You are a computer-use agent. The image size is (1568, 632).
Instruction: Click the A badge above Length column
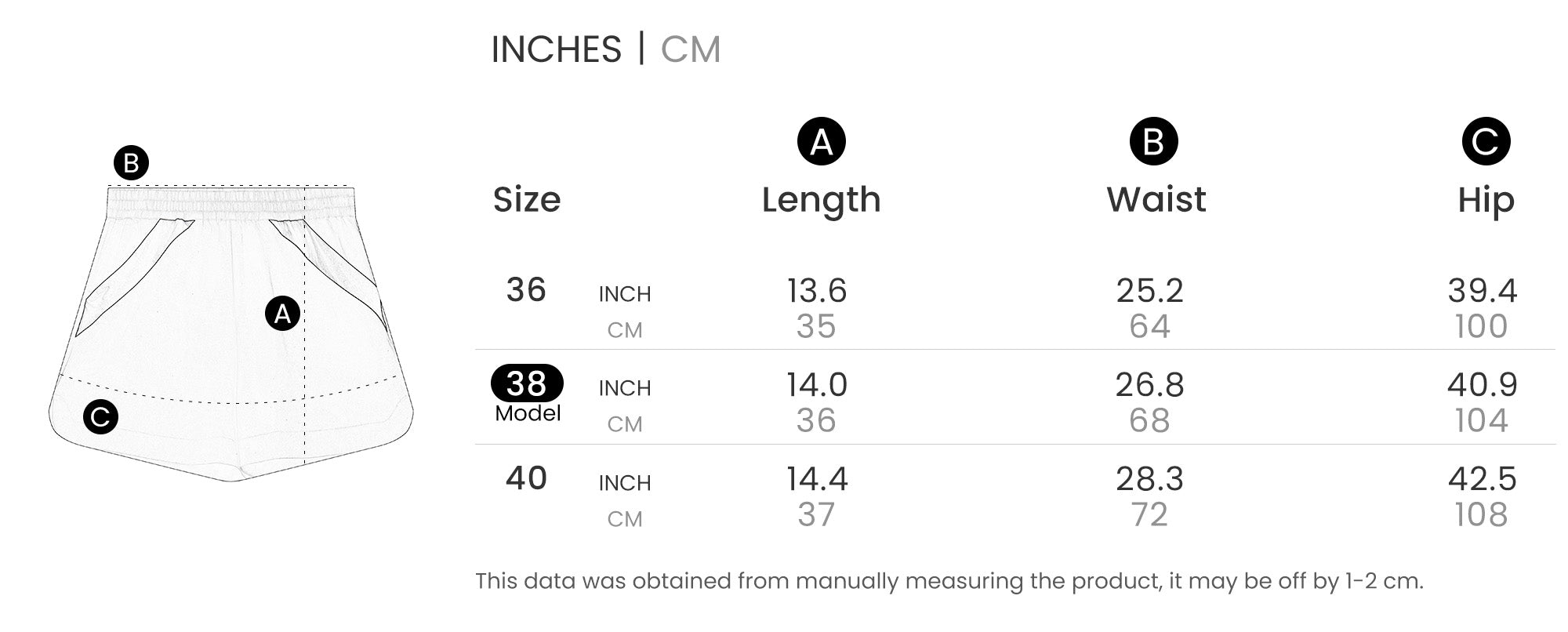tap(821, 142)
